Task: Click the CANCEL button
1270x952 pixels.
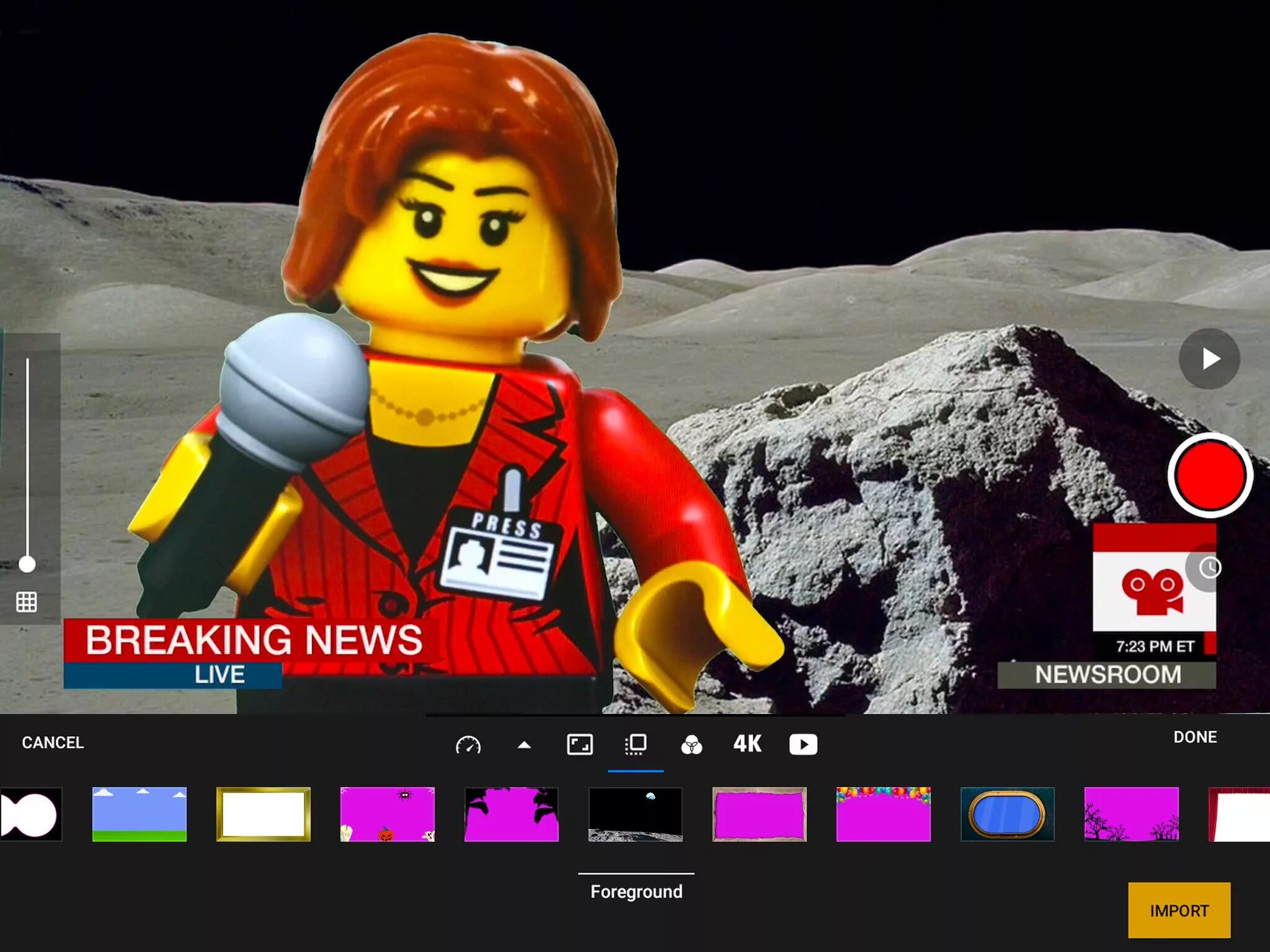Action: click(53, 743)
